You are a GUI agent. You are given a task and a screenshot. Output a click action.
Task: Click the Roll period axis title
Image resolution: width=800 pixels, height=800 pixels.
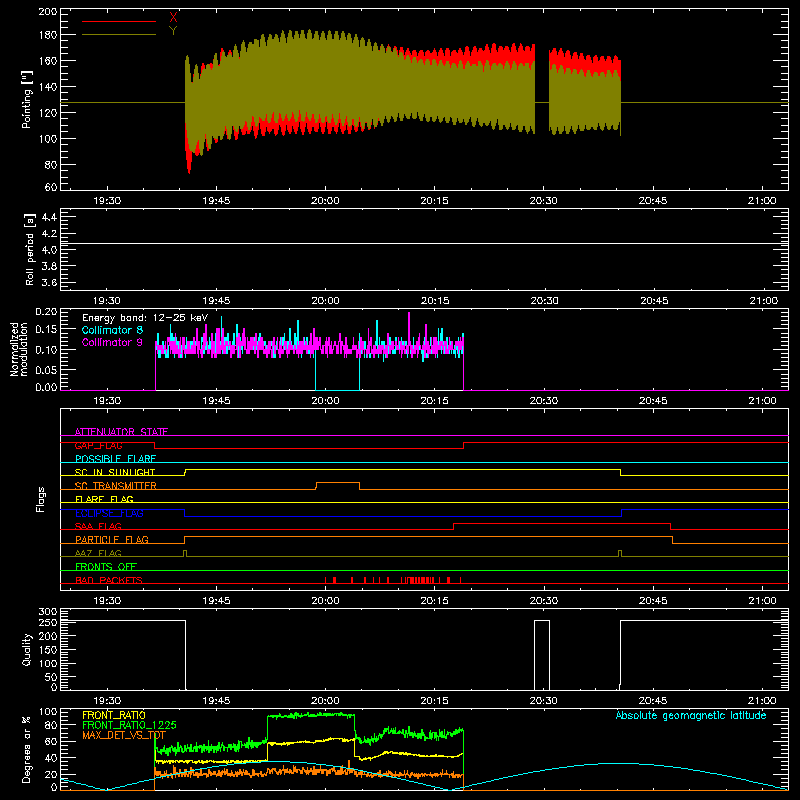pos(30,249)
